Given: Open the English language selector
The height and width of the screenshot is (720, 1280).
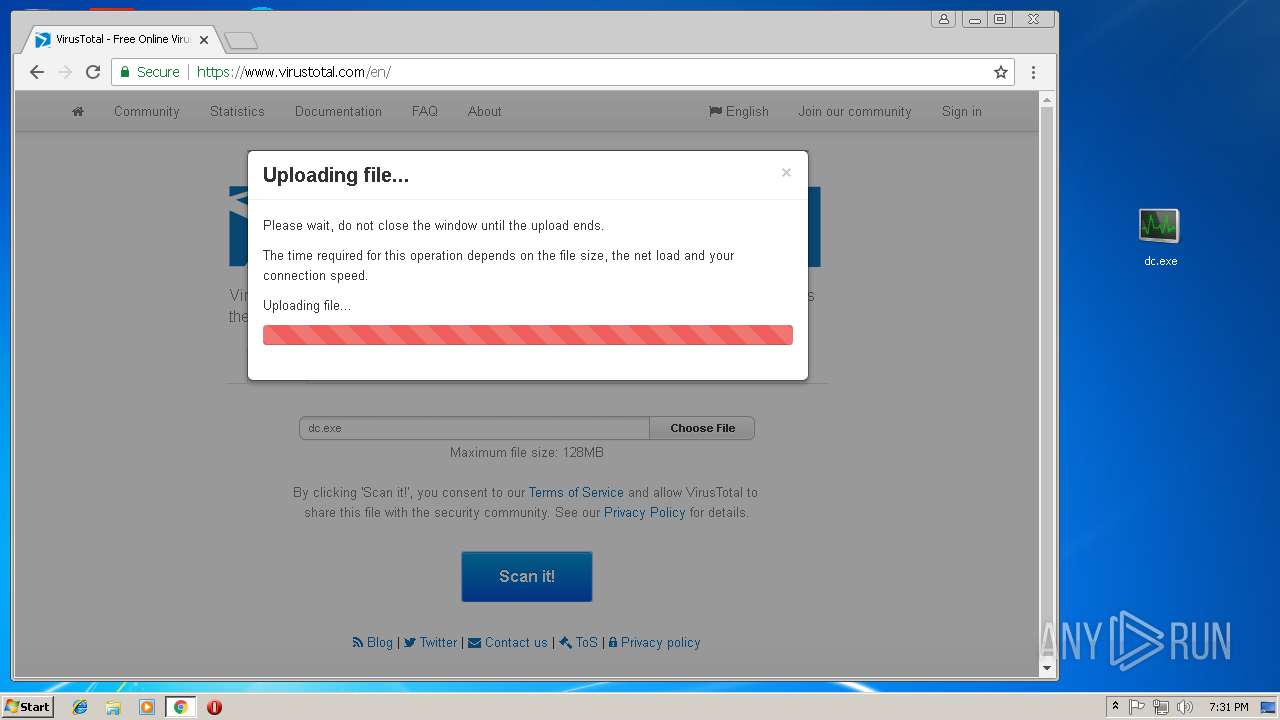Looking at the screenshot, I should click(x=739, y=111).
